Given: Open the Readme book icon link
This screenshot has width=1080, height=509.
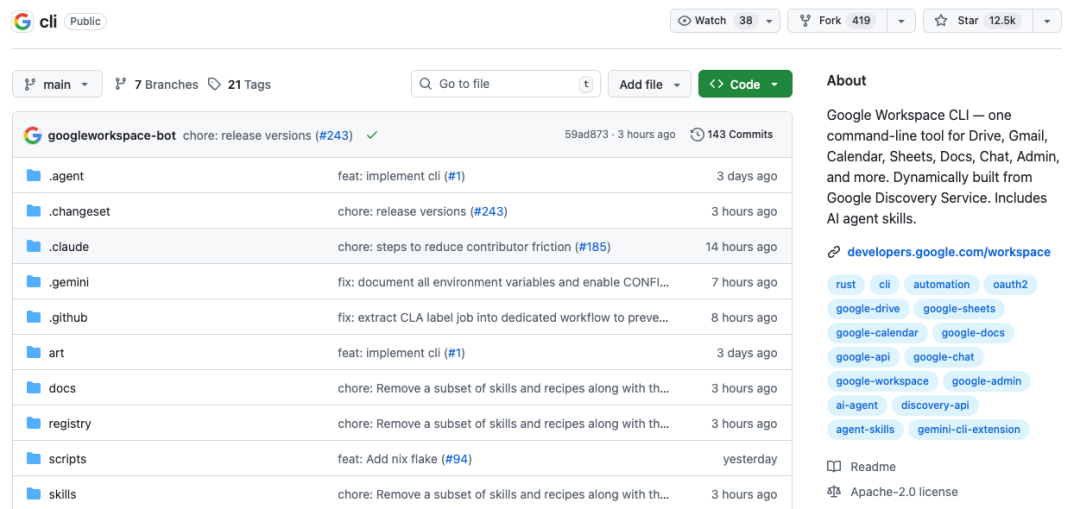Looking at the screenshot, I should pos(834,467).
